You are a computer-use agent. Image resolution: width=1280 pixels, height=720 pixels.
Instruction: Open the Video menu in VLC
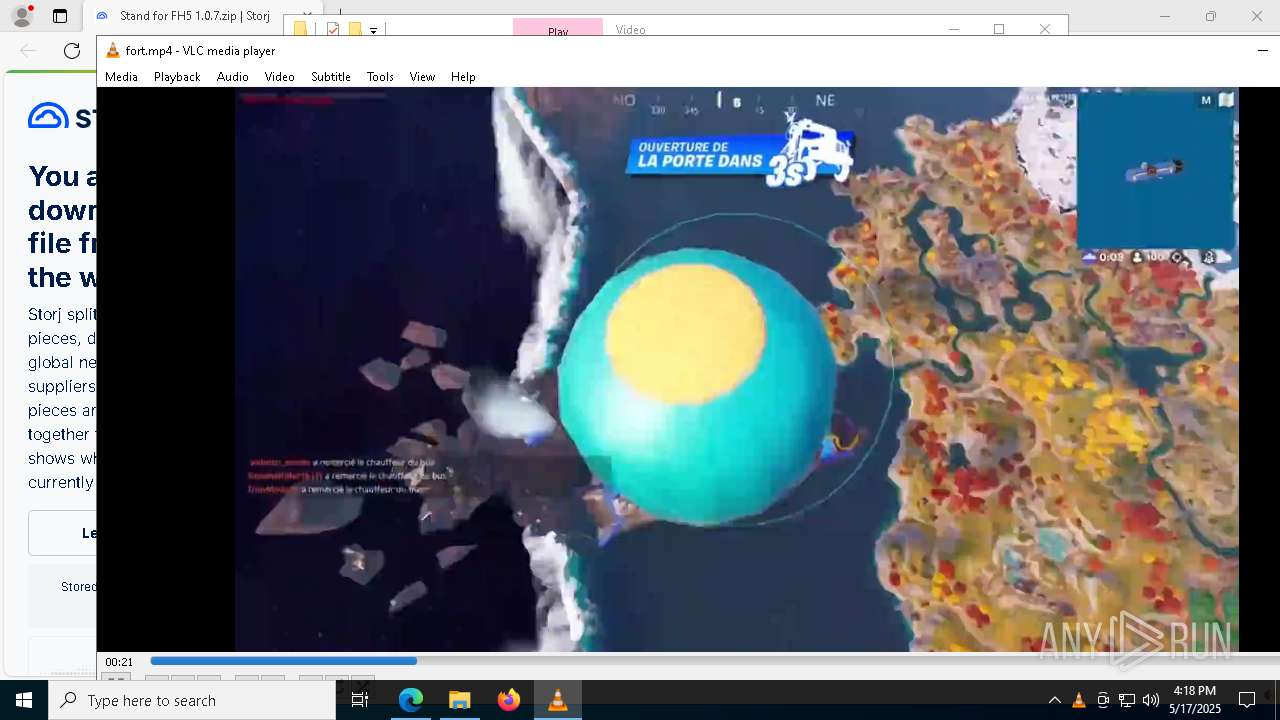(x=279, y=77)
